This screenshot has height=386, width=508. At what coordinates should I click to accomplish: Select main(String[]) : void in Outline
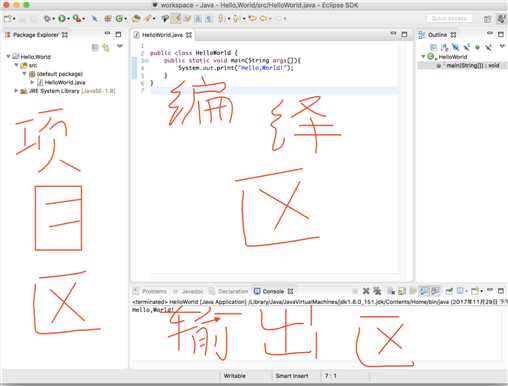click(469, 65)
